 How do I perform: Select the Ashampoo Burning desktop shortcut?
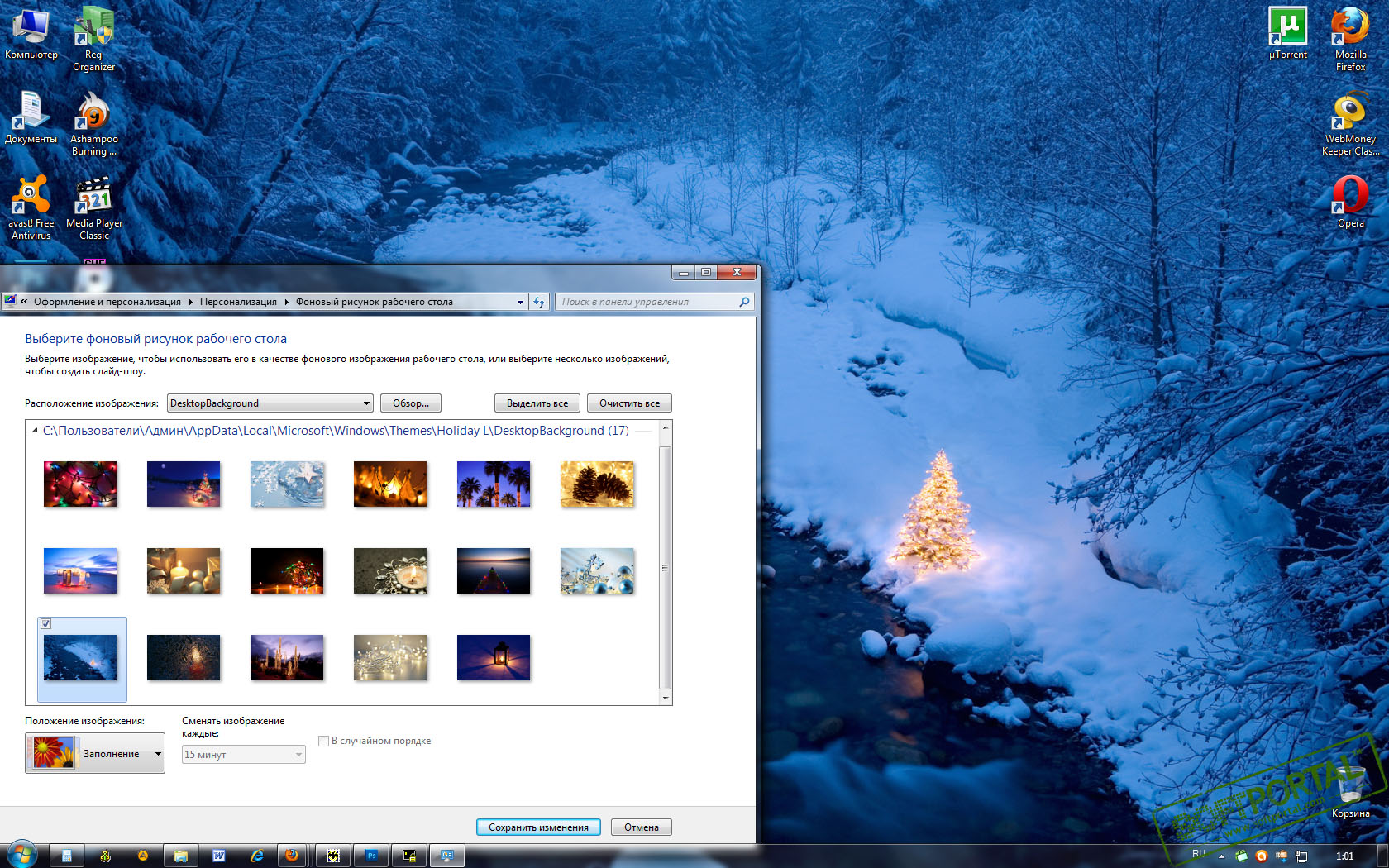click(93, 123)
